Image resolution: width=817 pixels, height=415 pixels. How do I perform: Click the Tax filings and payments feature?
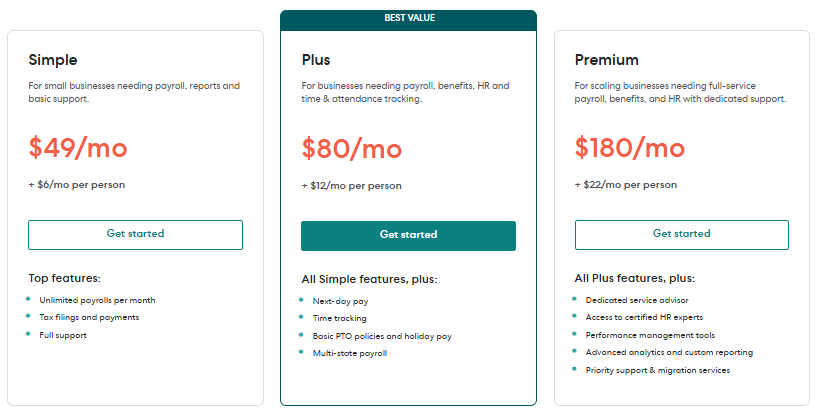pyautogui.click(x=89, y=317)
